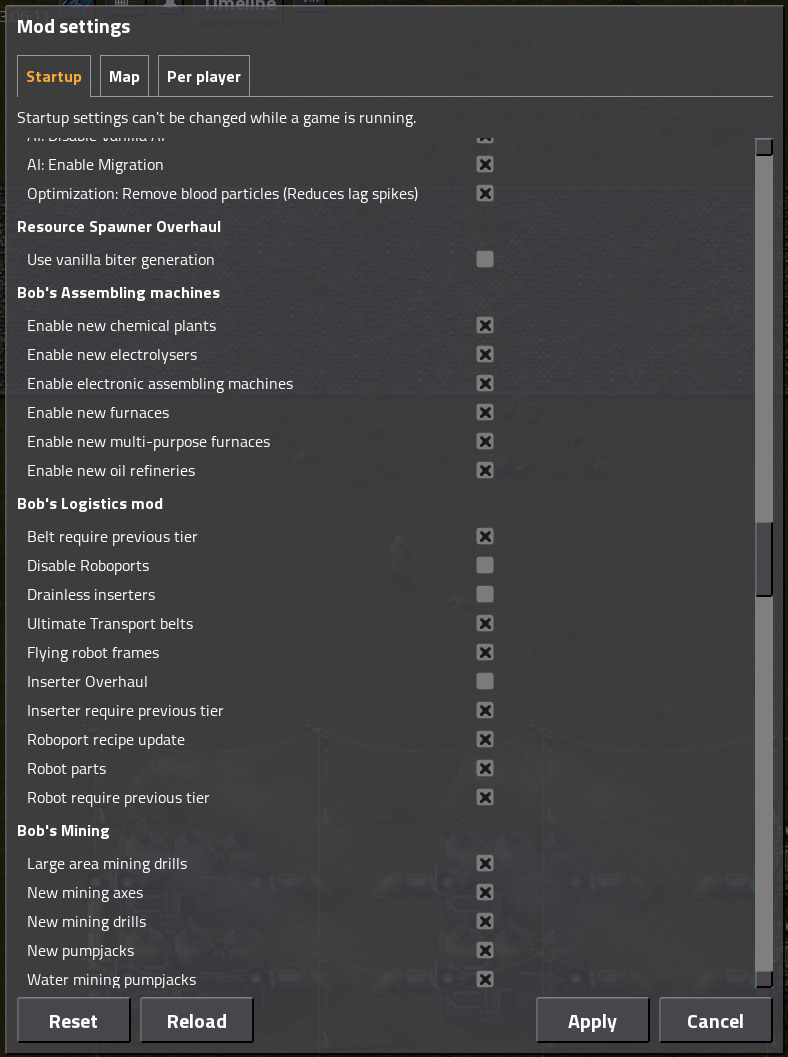Check the Disable Roboports option
This screenshot has height=1057, width=788.
485,566
